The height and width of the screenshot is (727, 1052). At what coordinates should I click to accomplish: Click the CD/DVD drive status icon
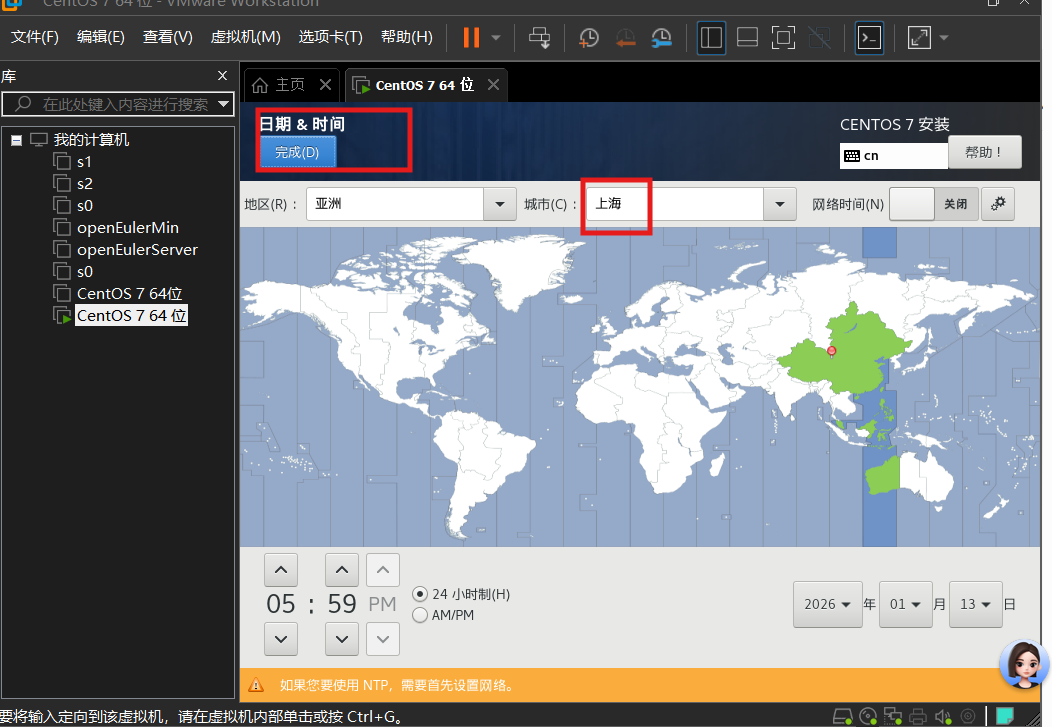click(868, 717)
